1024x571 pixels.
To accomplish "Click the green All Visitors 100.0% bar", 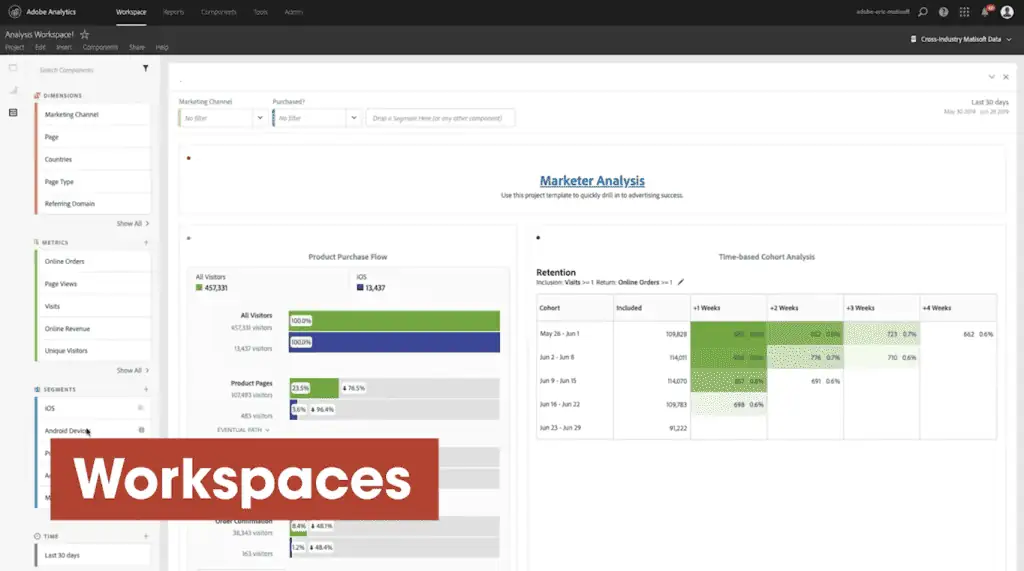I will [x=394, y=321].
